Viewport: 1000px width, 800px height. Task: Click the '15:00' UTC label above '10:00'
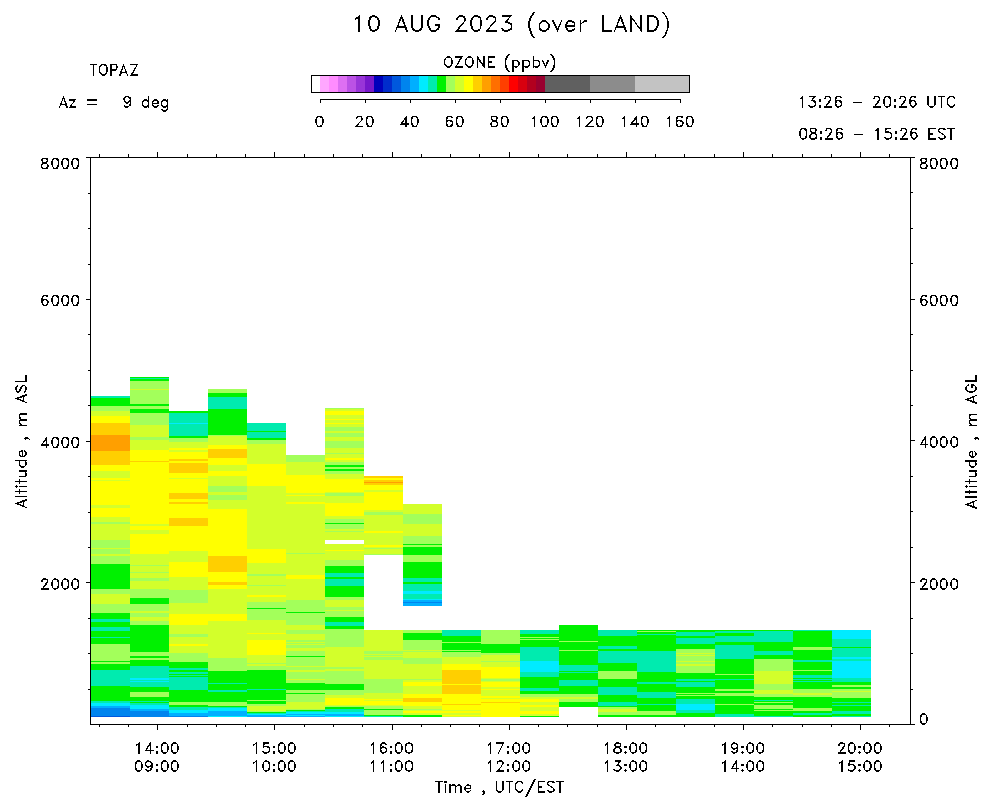coord(274,748)
